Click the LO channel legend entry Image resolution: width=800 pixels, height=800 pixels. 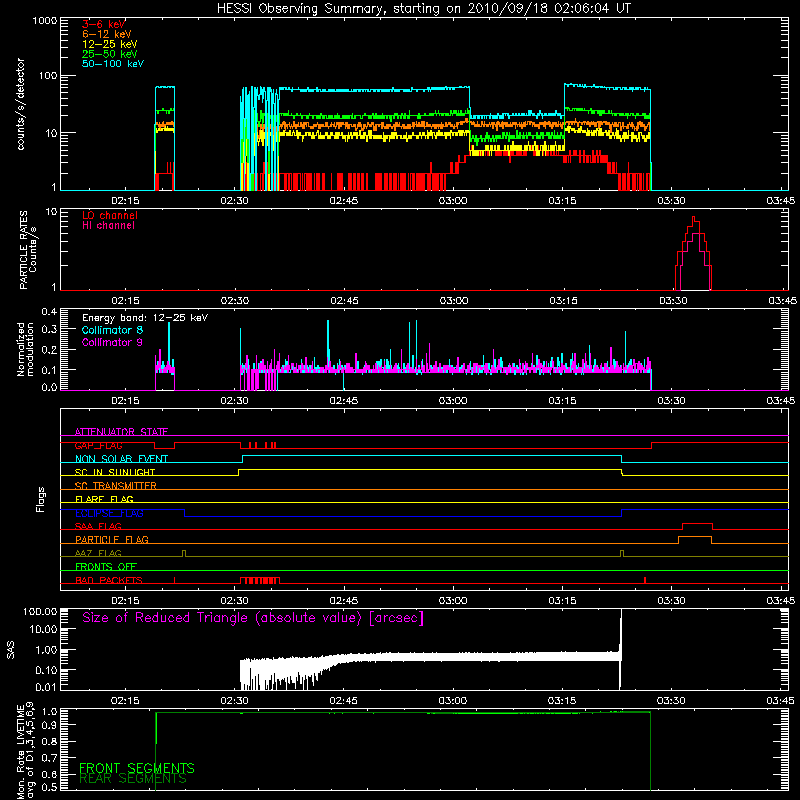(110, 215)
